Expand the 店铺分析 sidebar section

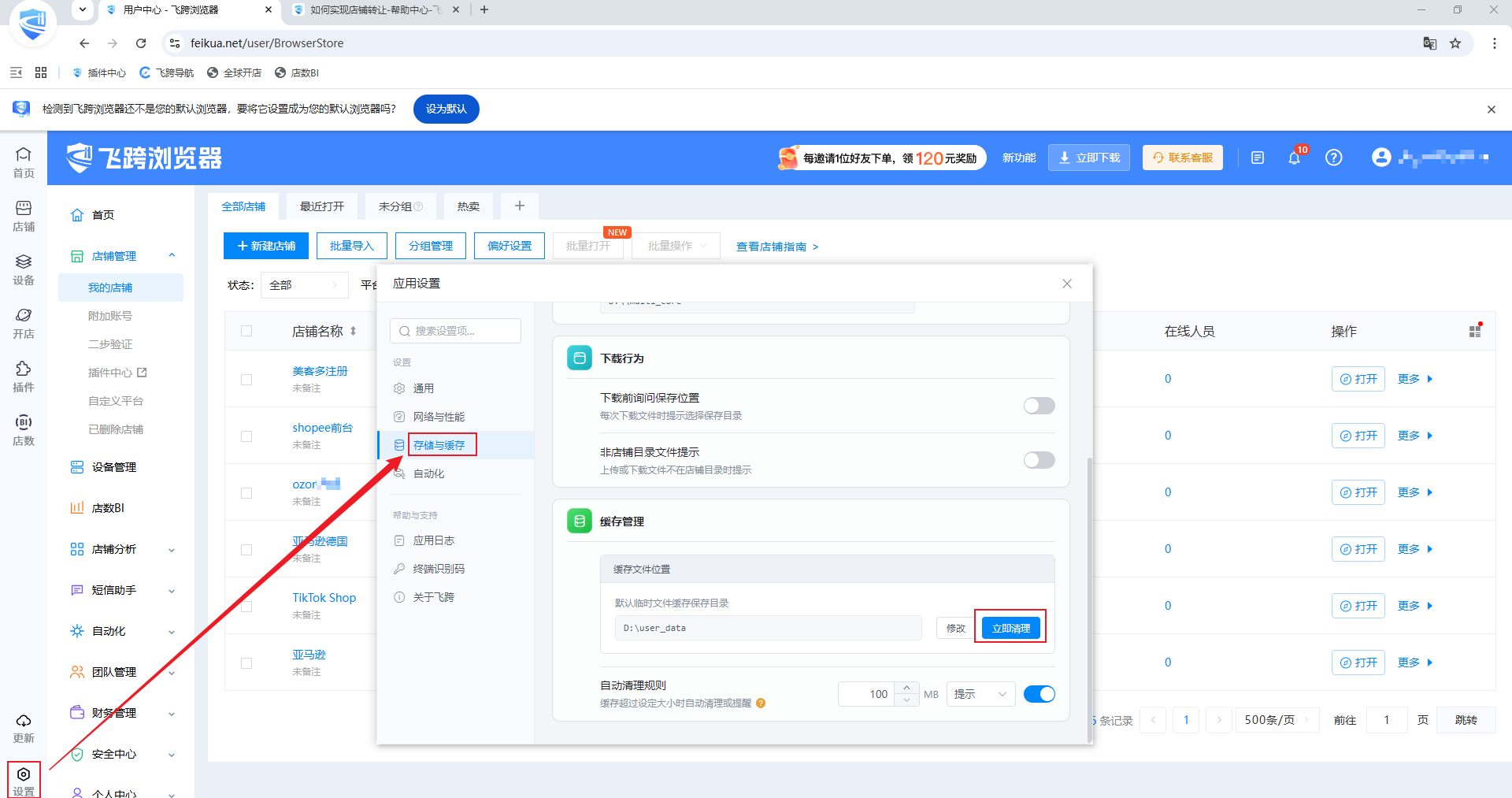pyautogui.click(x=171, y=550)
